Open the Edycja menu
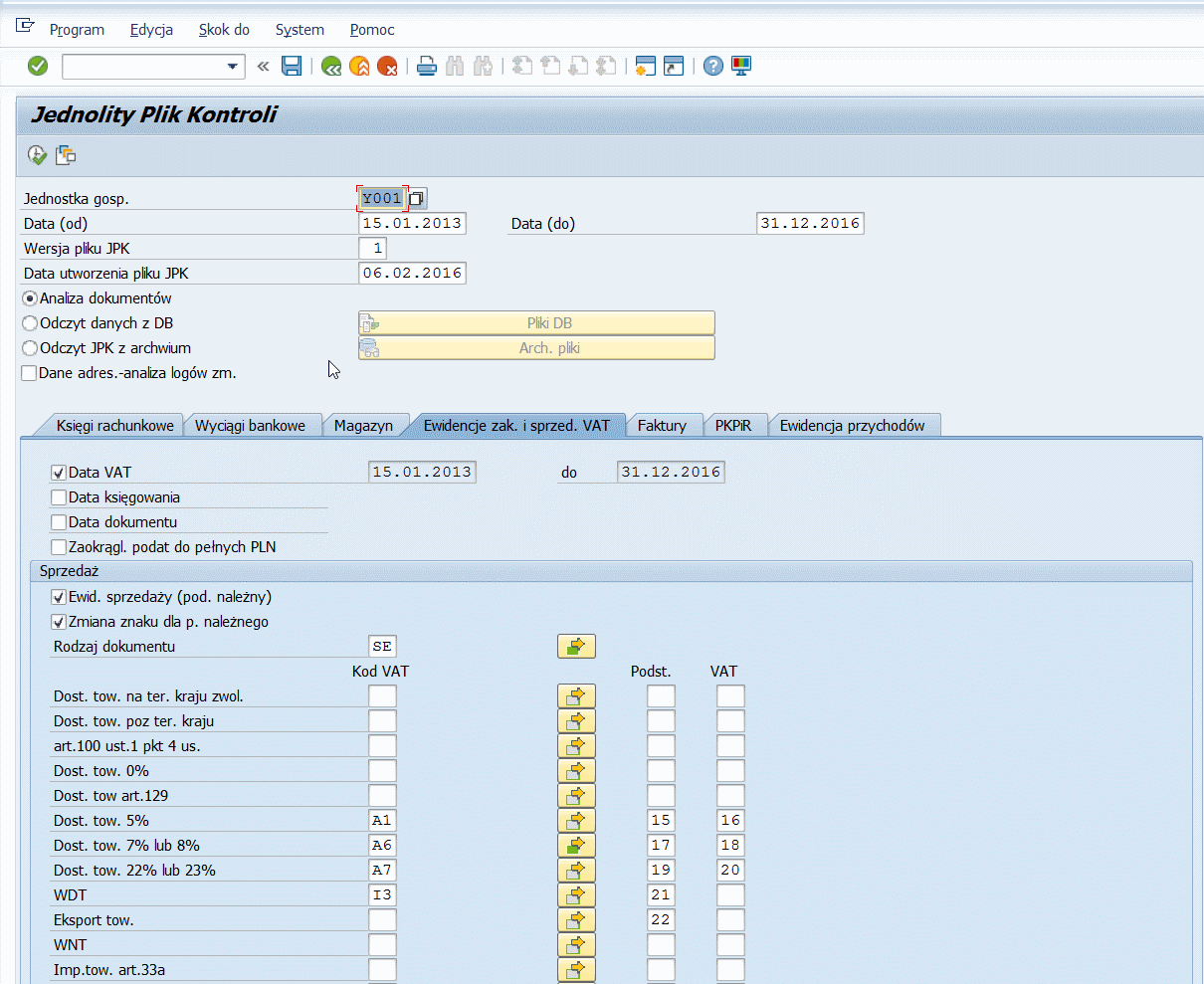This screenshot has height=984, width=1204. (151, 30)
